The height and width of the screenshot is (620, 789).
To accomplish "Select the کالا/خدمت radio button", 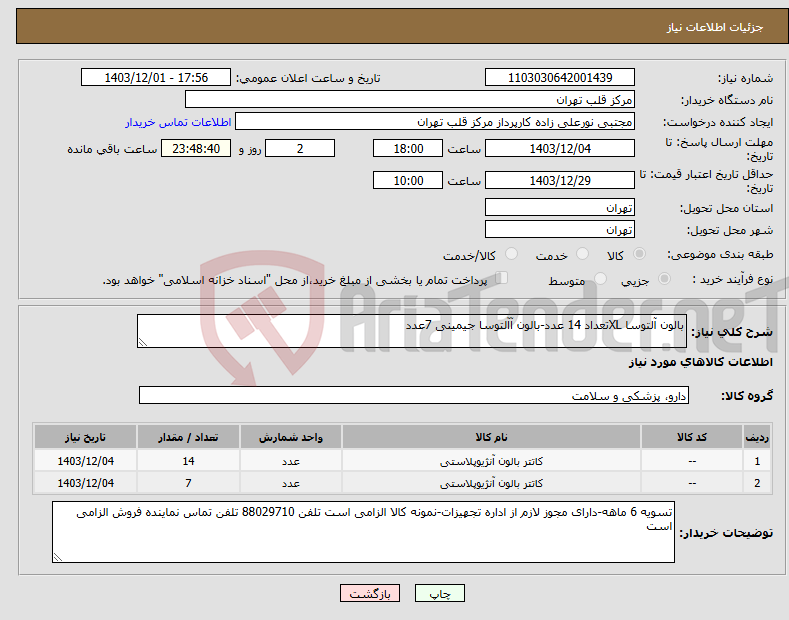I will pos(511,254).
